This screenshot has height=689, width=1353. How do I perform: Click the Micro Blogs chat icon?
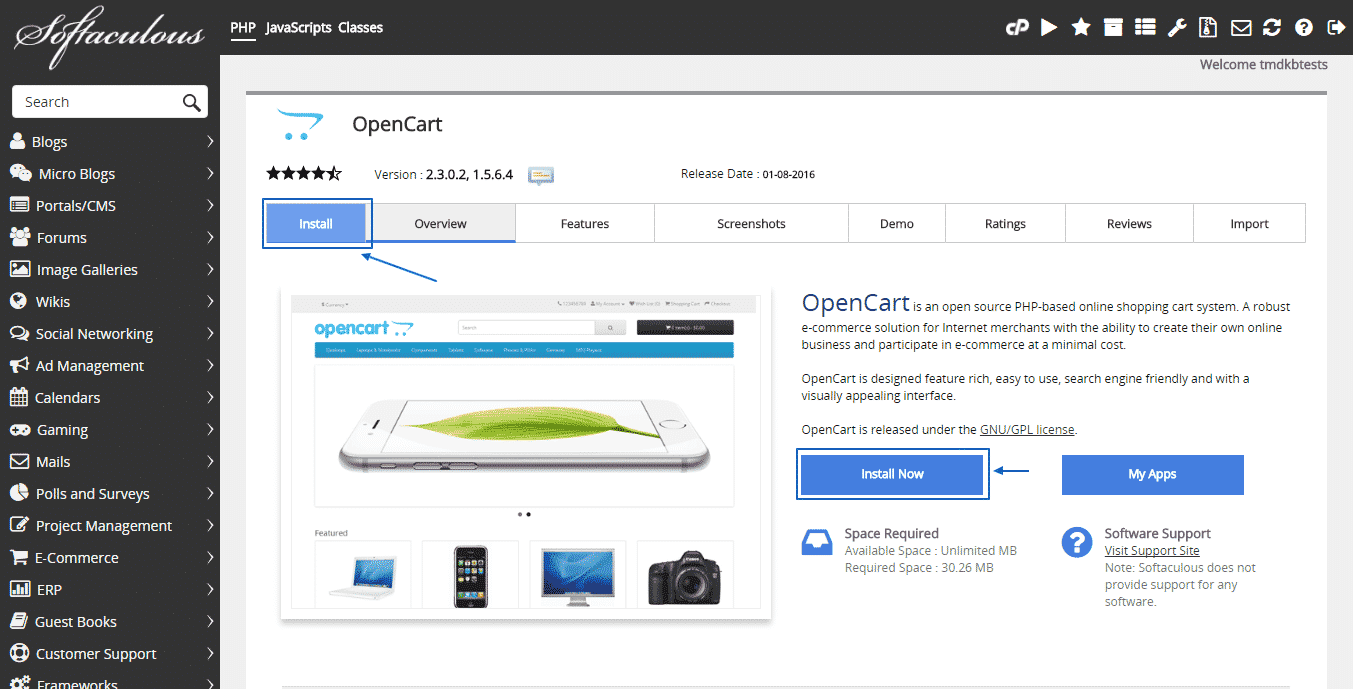tap(20, 173)
